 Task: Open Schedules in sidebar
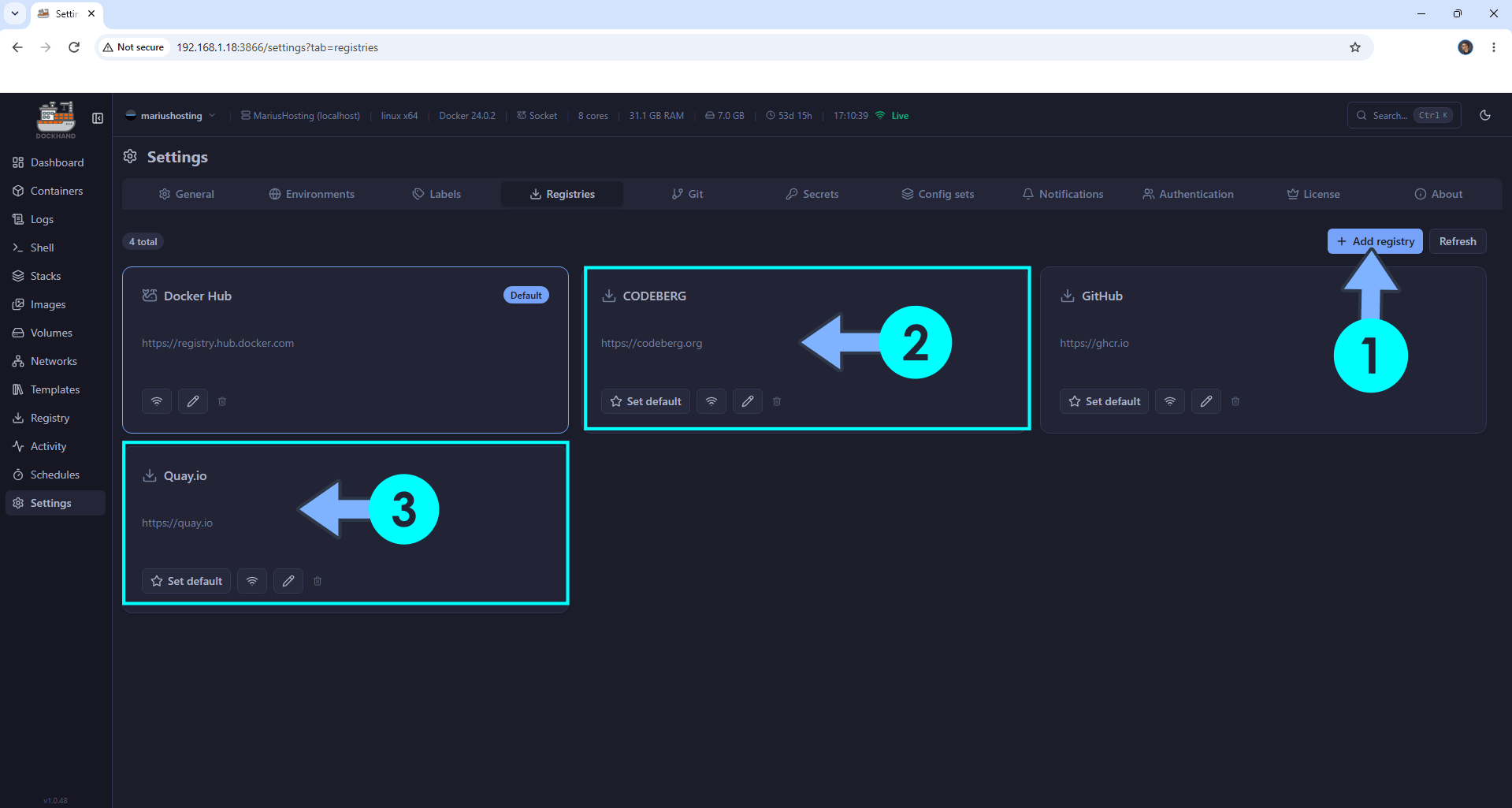[x=55, y=475]
